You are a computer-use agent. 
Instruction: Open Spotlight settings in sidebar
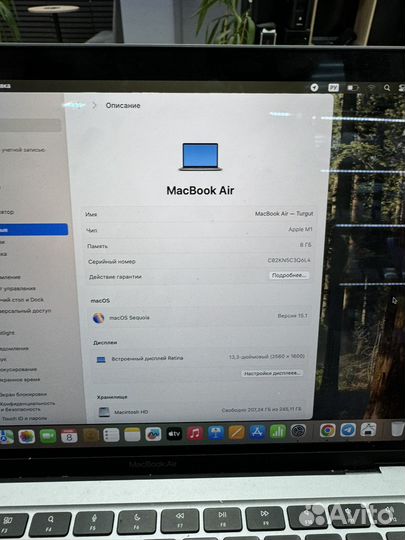(x=8, y=333)
